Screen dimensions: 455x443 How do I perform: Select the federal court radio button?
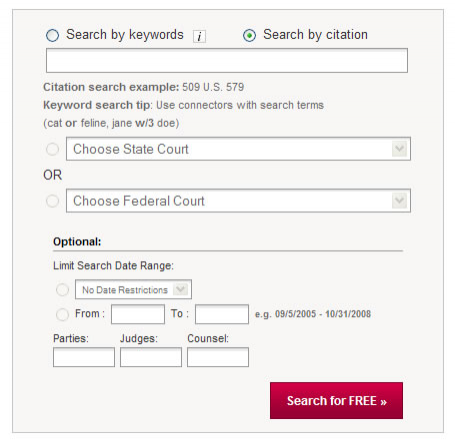(x=52, y=201)
